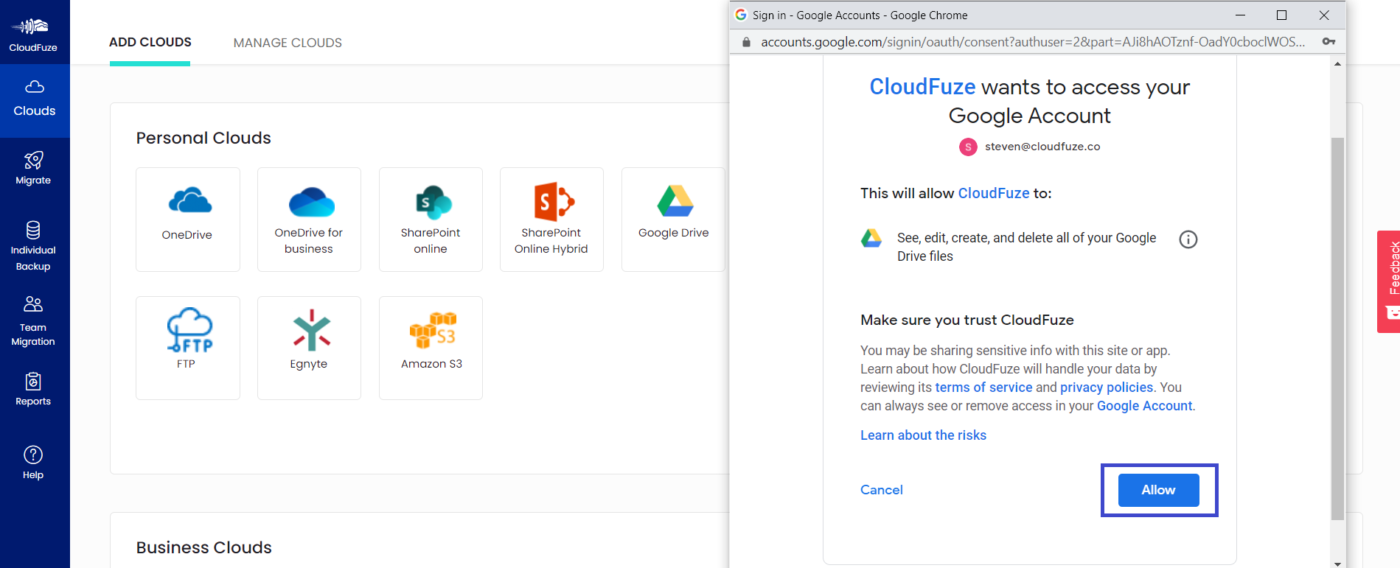
Task: Select the OneDrive cloud tile
Action: (x=188, y=219)
